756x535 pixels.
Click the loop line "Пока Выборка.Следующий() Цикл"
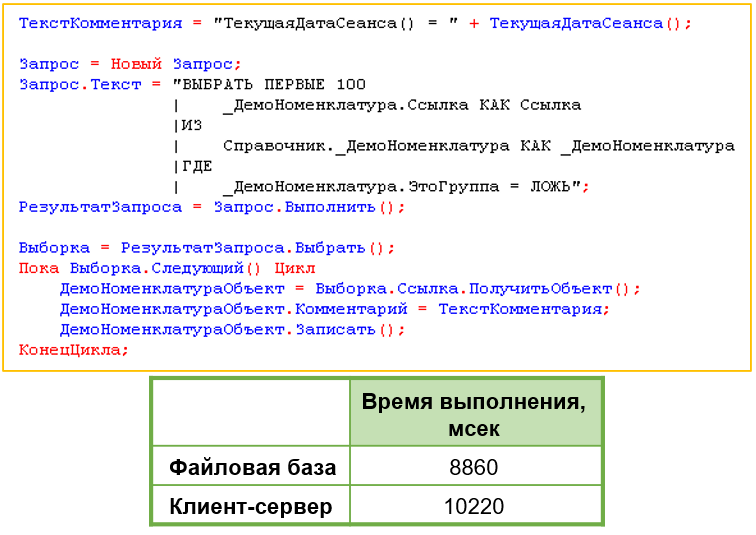[167, 268]
